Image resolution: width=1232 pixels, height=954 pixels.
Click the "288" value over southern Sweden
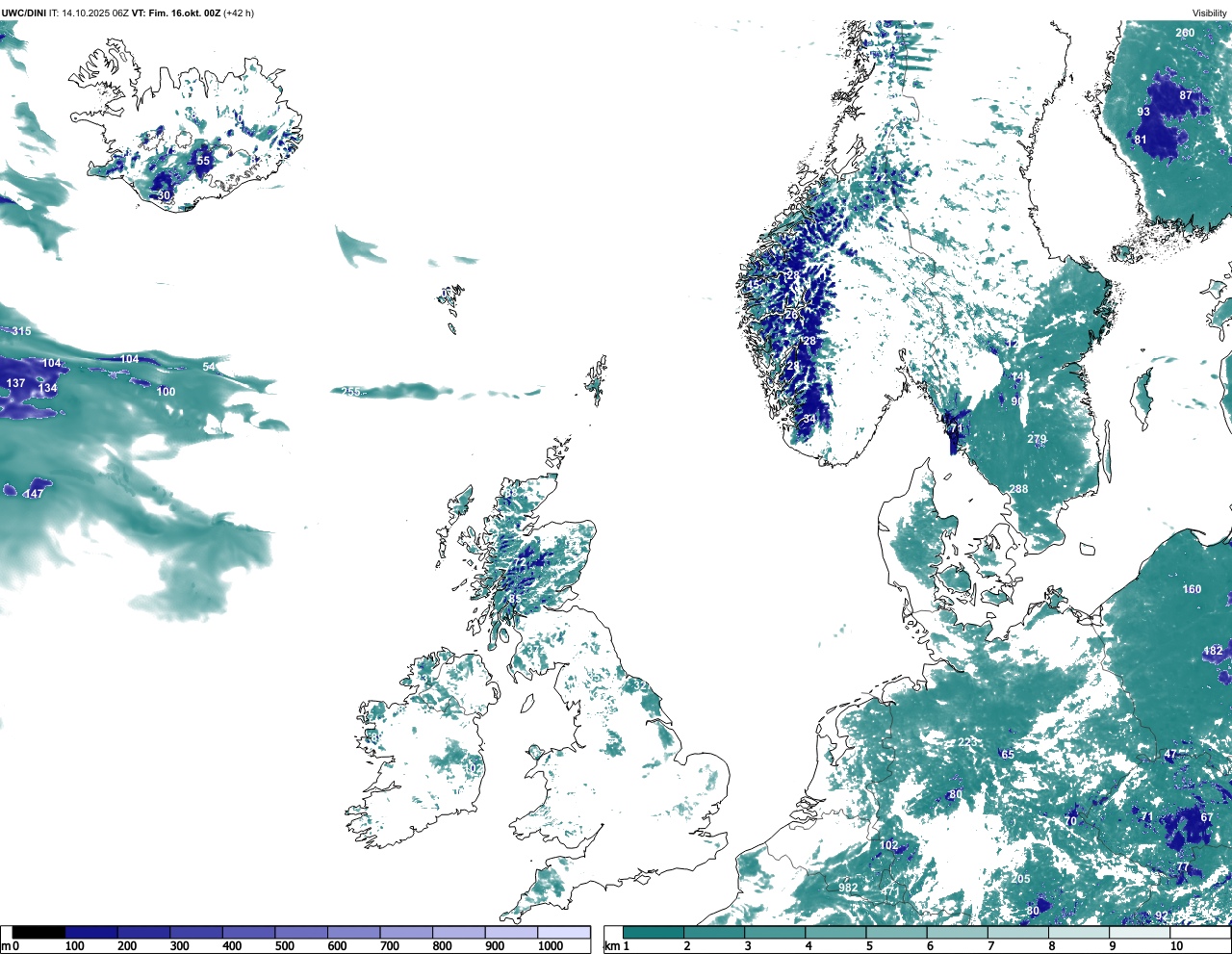[1018, 489]
